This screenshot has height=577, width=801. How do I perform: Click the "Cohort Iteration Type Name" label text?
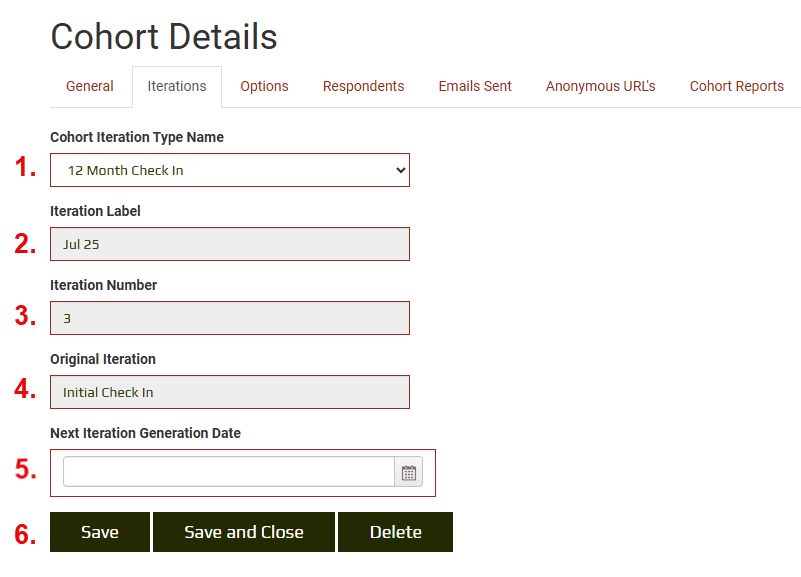137,137
